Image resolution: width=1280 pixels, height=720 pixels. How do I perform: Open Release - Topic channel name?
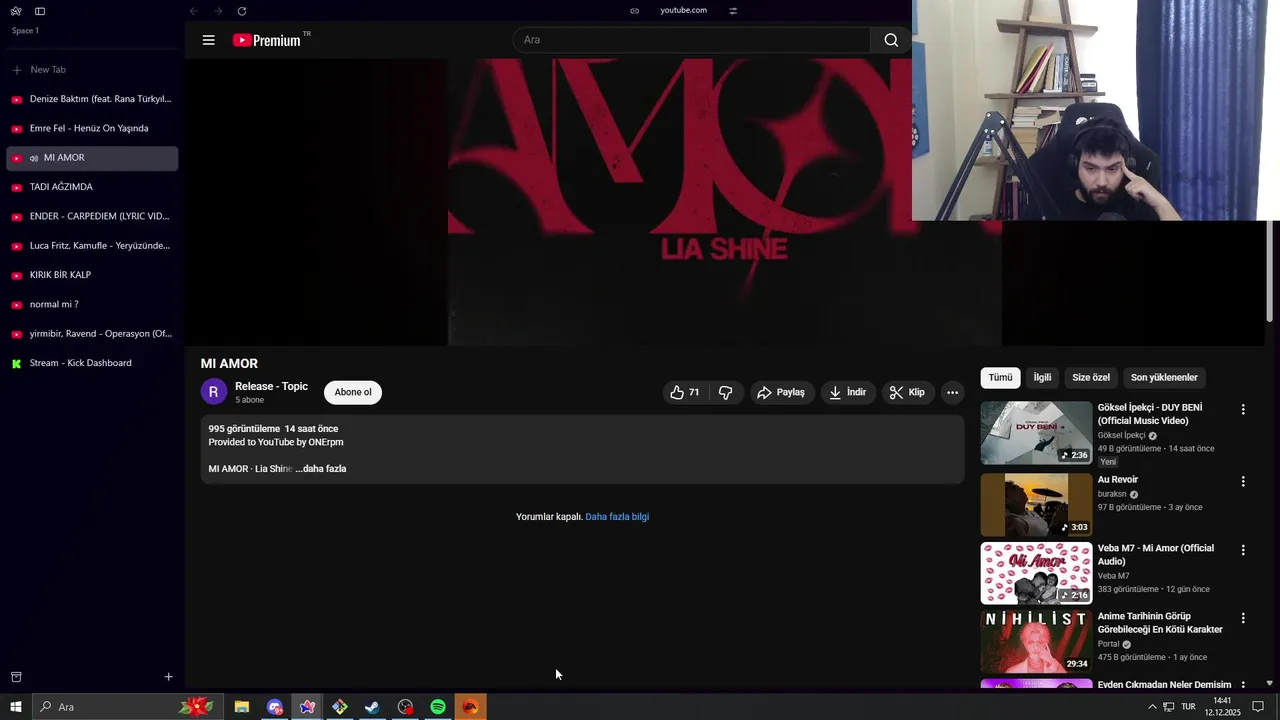[271, 386]
